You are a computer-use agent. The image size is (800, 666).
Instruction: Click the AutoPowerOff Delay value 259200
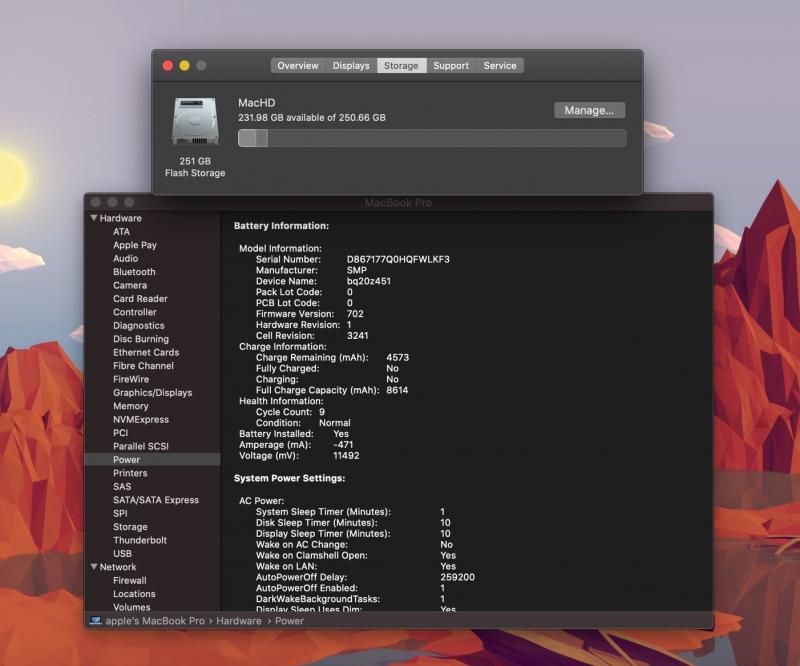point(458,577)
